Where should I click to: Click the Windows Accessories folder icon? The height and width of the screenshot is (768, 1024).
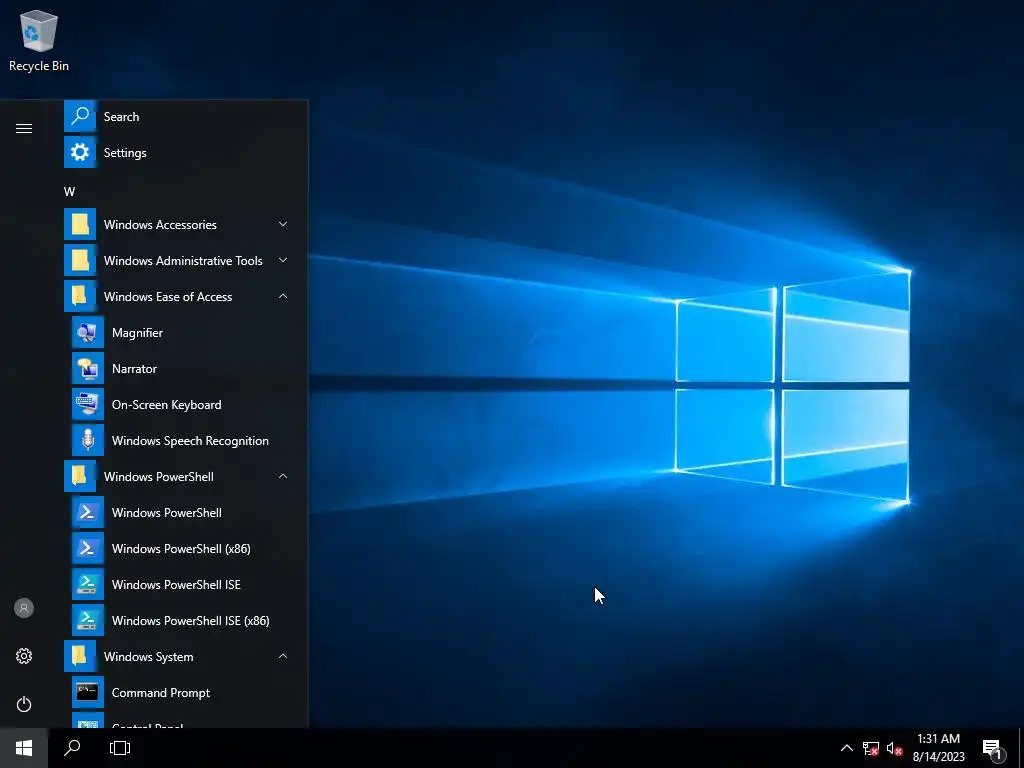(80, 224)
